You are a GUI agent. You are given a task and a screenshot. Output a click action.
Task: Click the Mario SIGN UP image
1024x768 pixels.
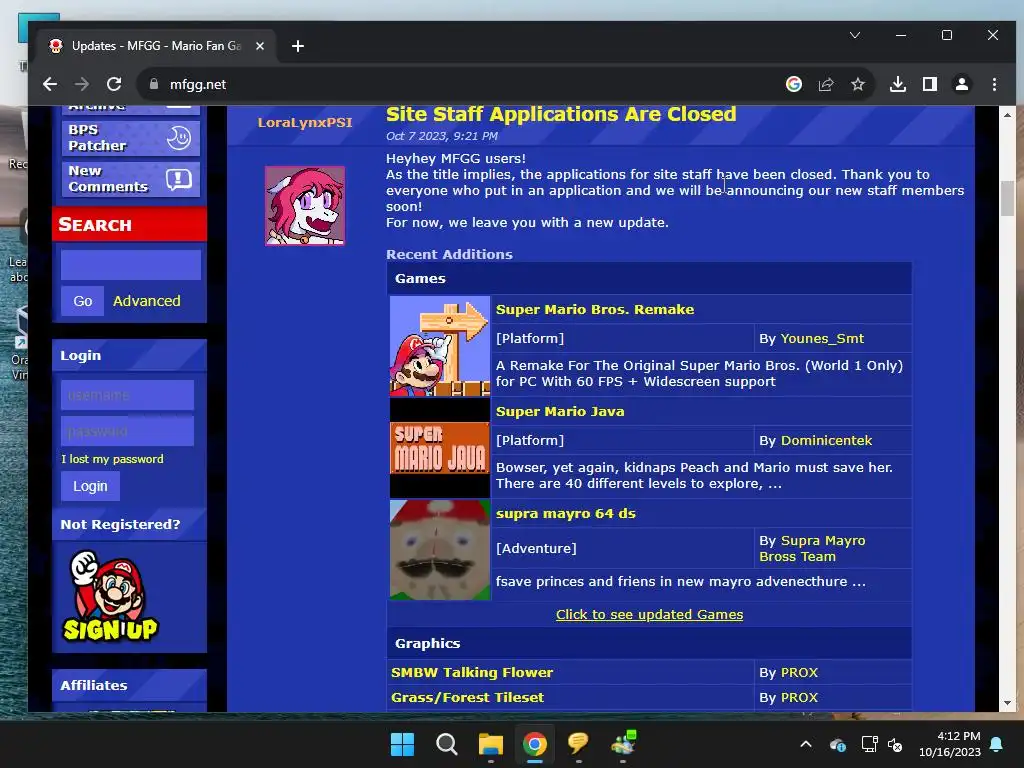pyautogui.click(x=110, y=596)
